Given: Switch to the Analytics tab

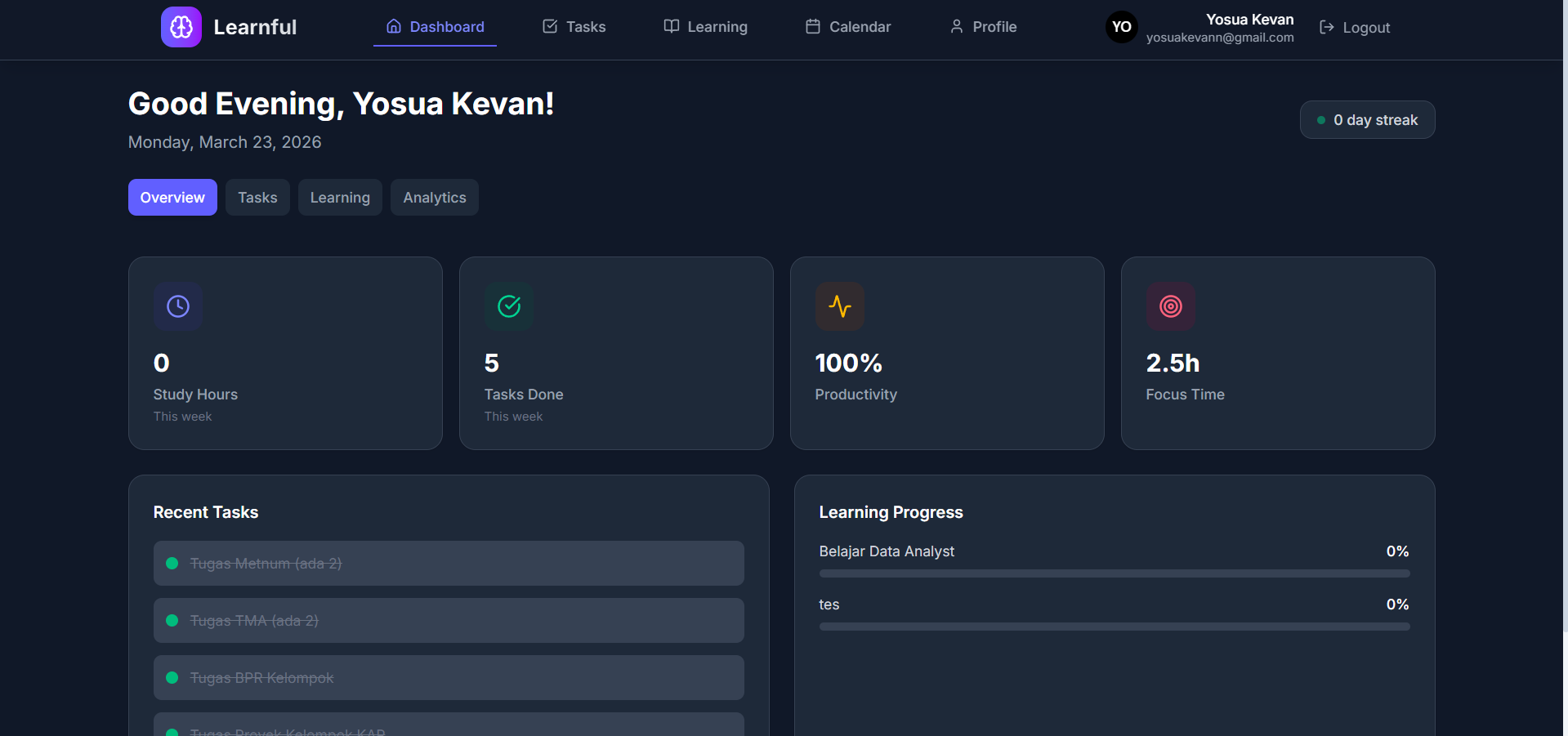Looking at the screenshot, I should tap(434, 198).
